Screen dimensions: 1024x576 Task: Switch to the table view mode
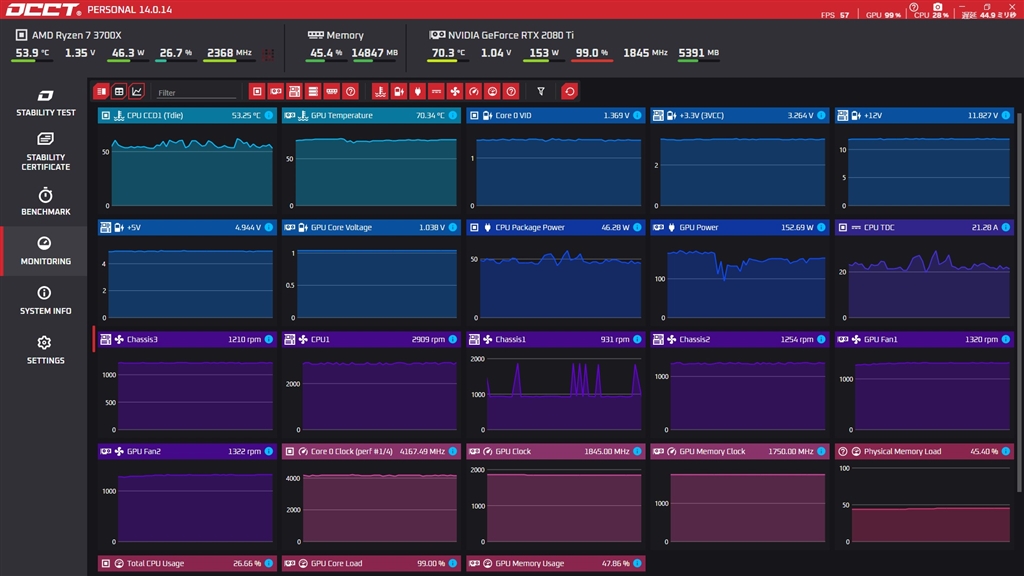pos(119,91)
